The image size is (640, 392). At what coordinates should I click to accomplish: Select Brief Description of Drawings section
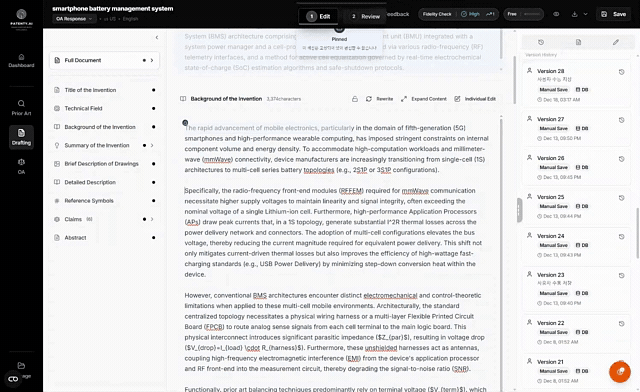[x=104, y=164]
